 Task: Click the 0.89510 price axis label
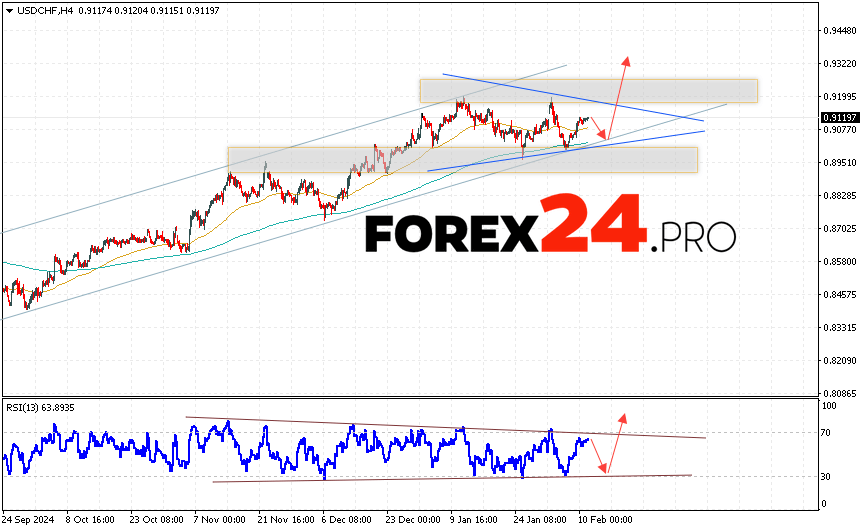click(838, 162)
